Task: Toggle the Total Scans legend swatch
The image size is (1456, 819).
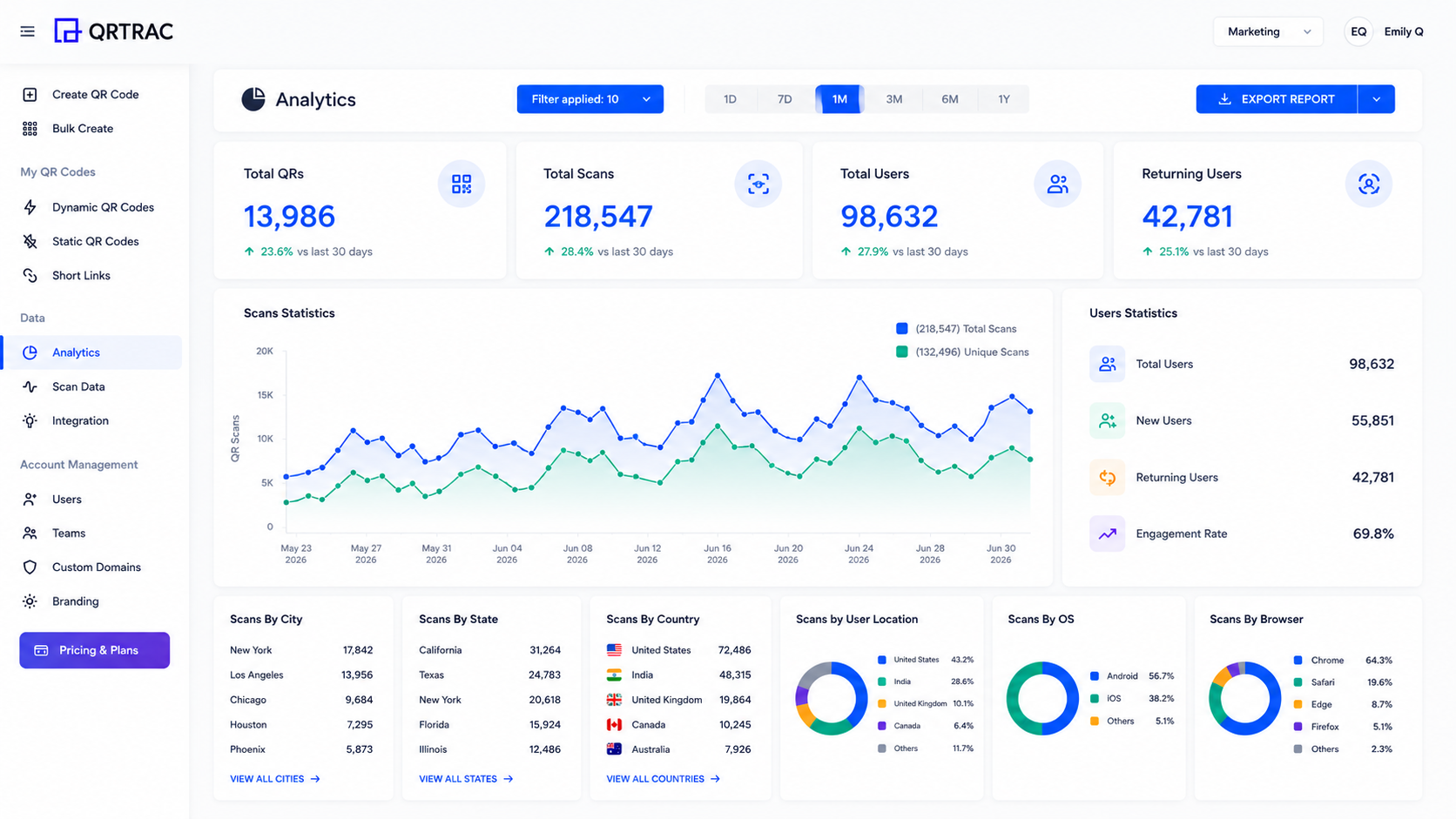Action: (902, 329)
